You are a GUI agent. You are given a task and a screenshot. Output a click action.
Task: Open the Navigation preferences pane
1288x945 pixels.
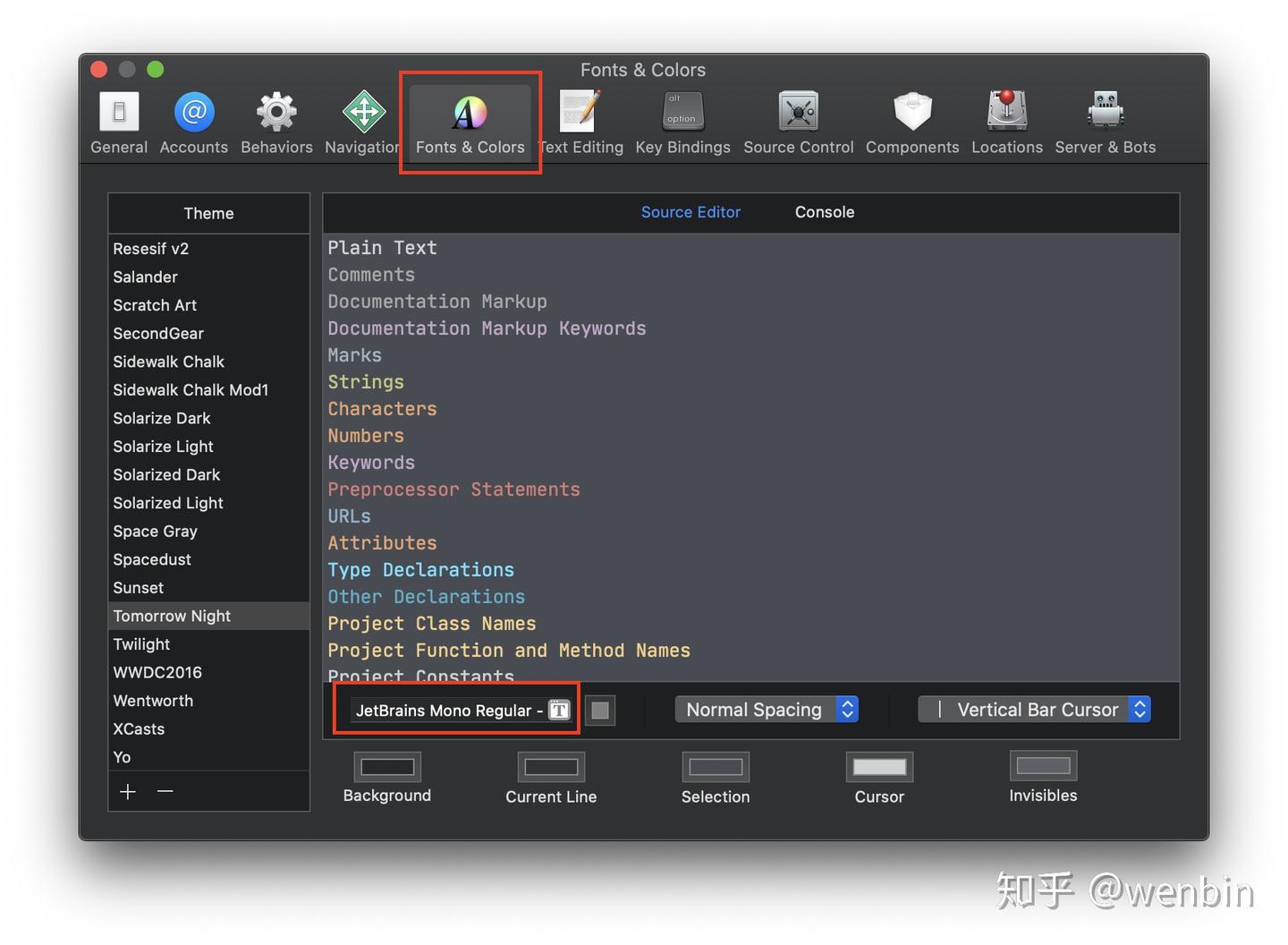362,123
